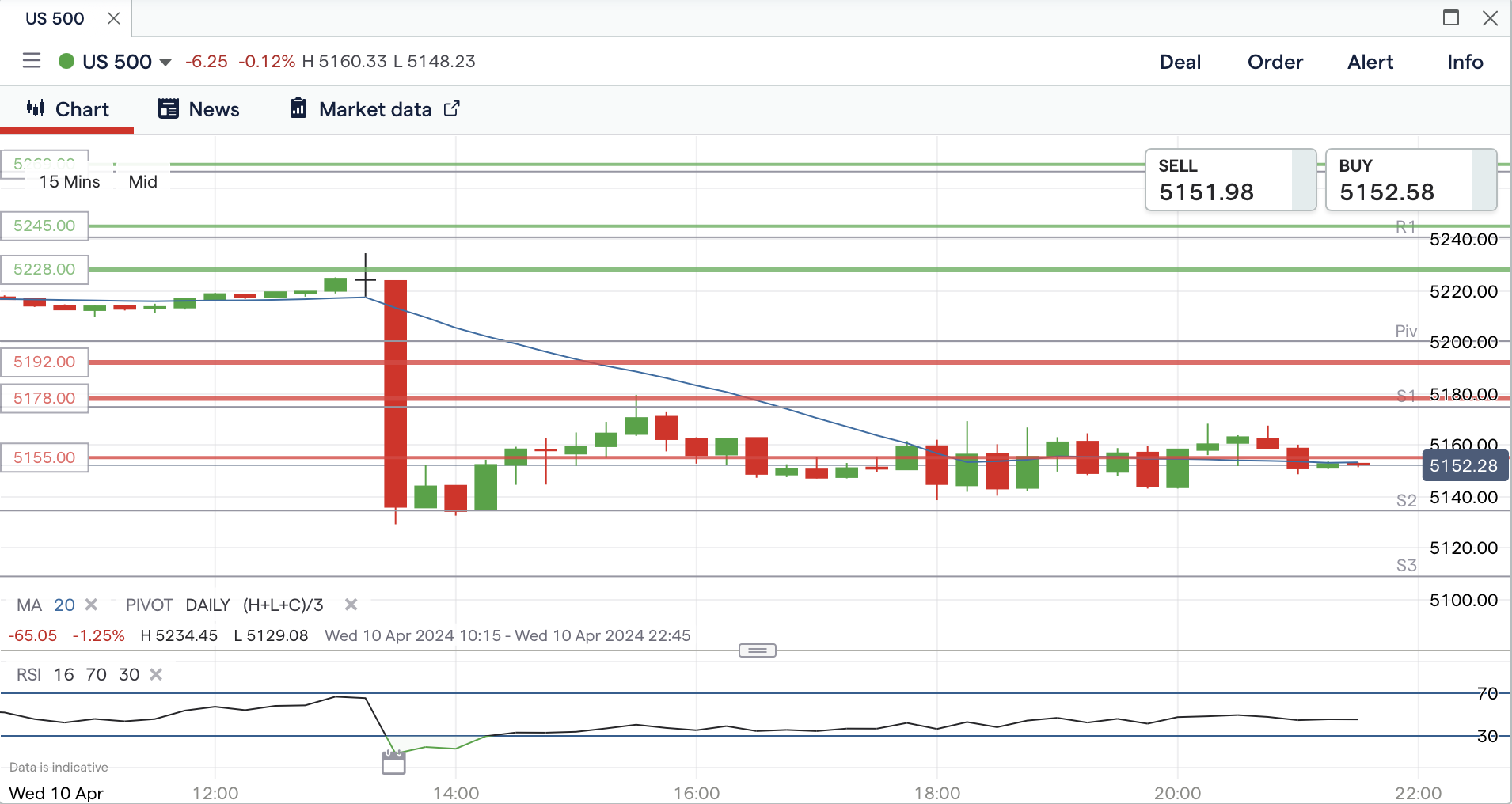Image resolution: width=1512 pixels, height=804 pixels.
Task: Click the daily low L 5148.23
Action: point(434,62)
